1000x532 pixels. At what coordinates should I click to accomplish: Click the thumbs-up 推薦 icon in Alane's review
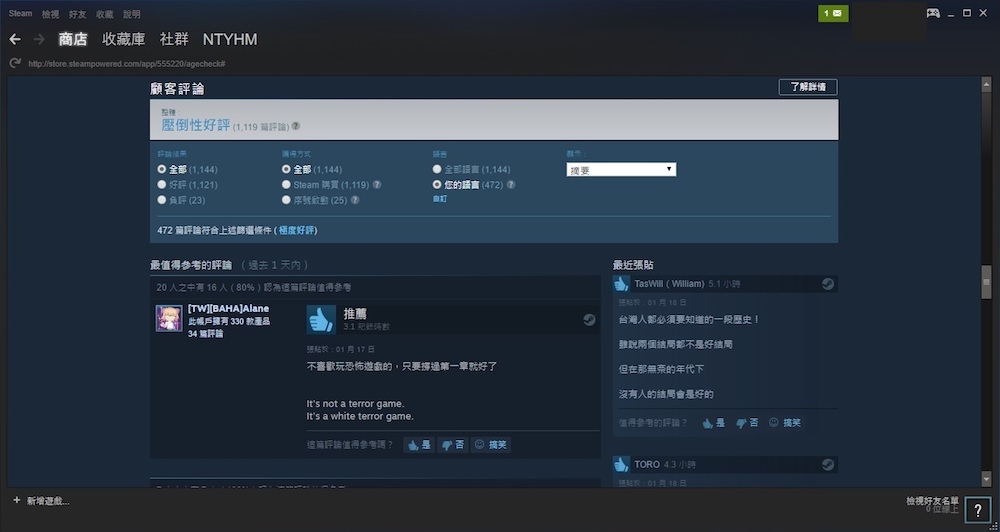tap(321, 319)
